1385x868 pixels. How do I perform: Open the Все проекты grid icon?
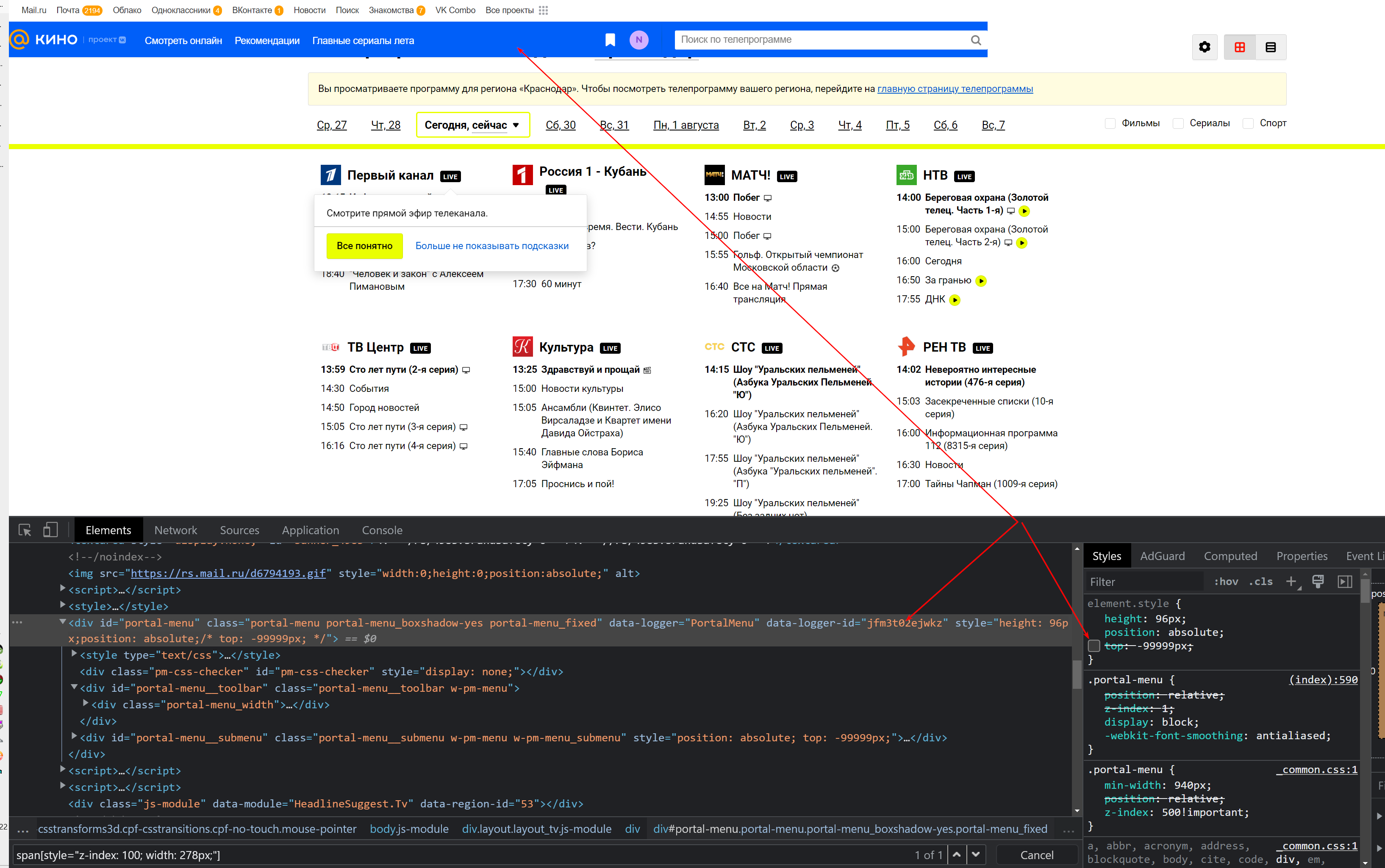[x=543, y=10]
